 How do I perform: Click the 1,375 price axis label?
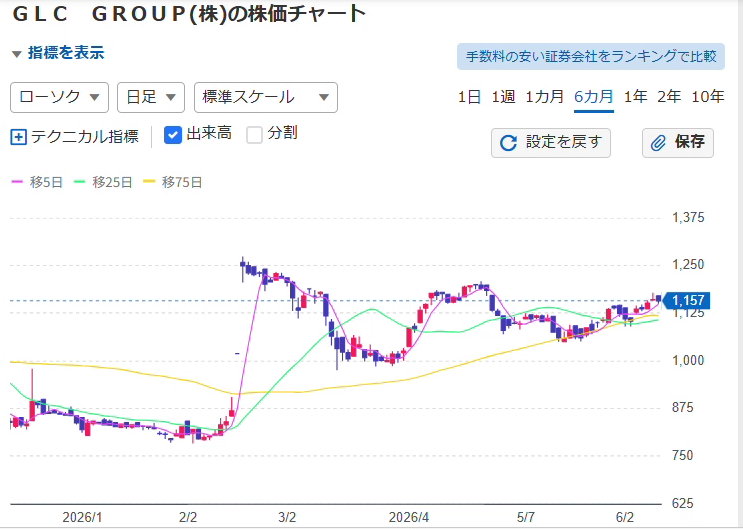(688, 217)
